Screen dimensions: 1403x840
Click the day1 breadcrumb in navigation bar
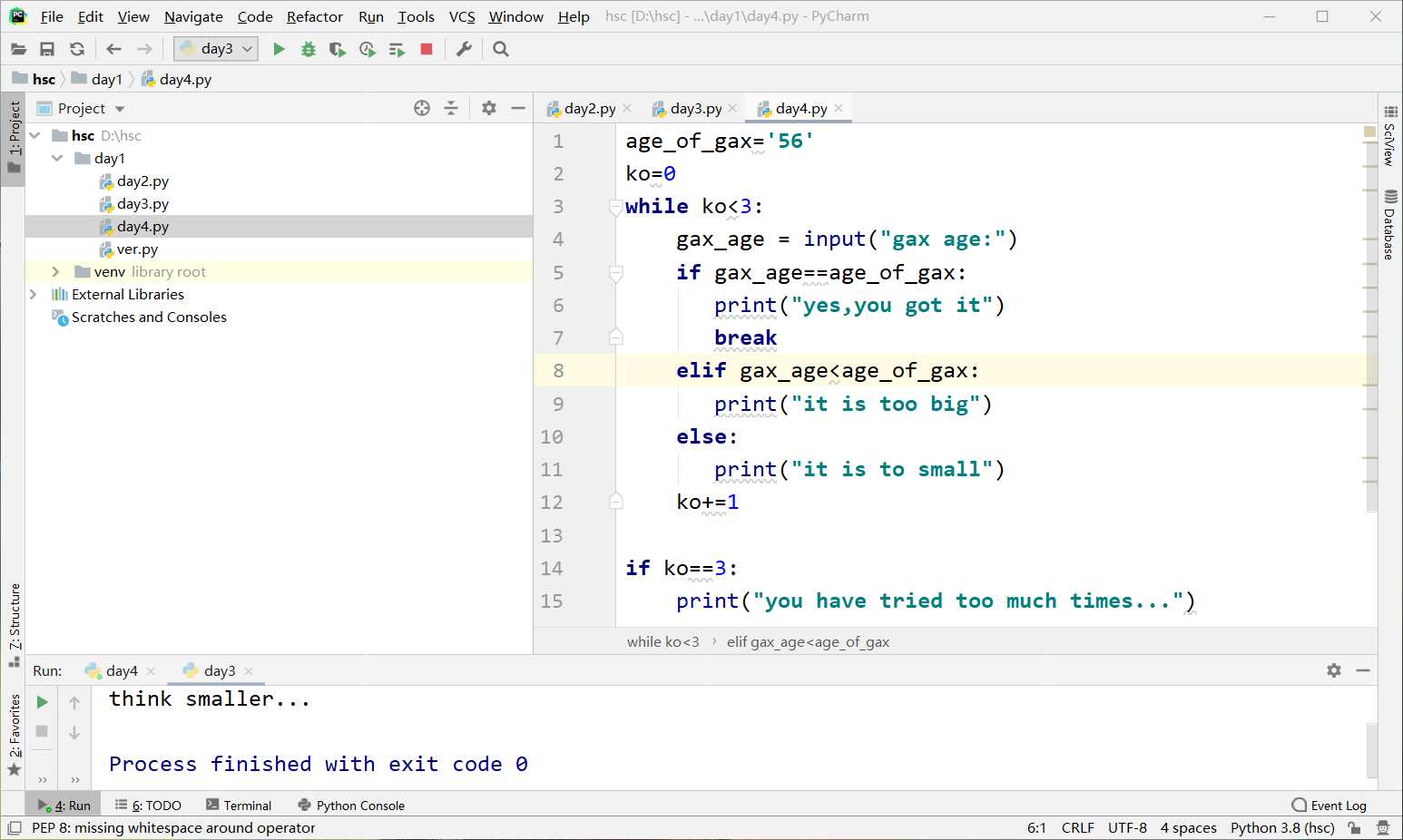(x=106, y=79)
